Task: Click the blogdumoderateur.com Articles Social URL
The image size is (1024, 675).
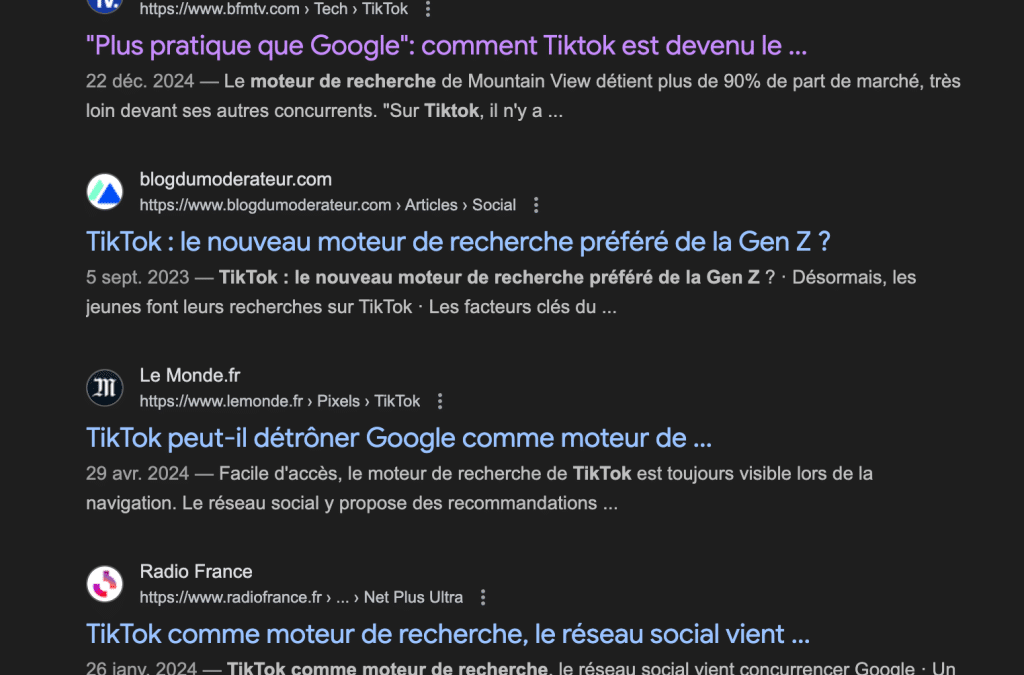Action: (x=327, y=205)
